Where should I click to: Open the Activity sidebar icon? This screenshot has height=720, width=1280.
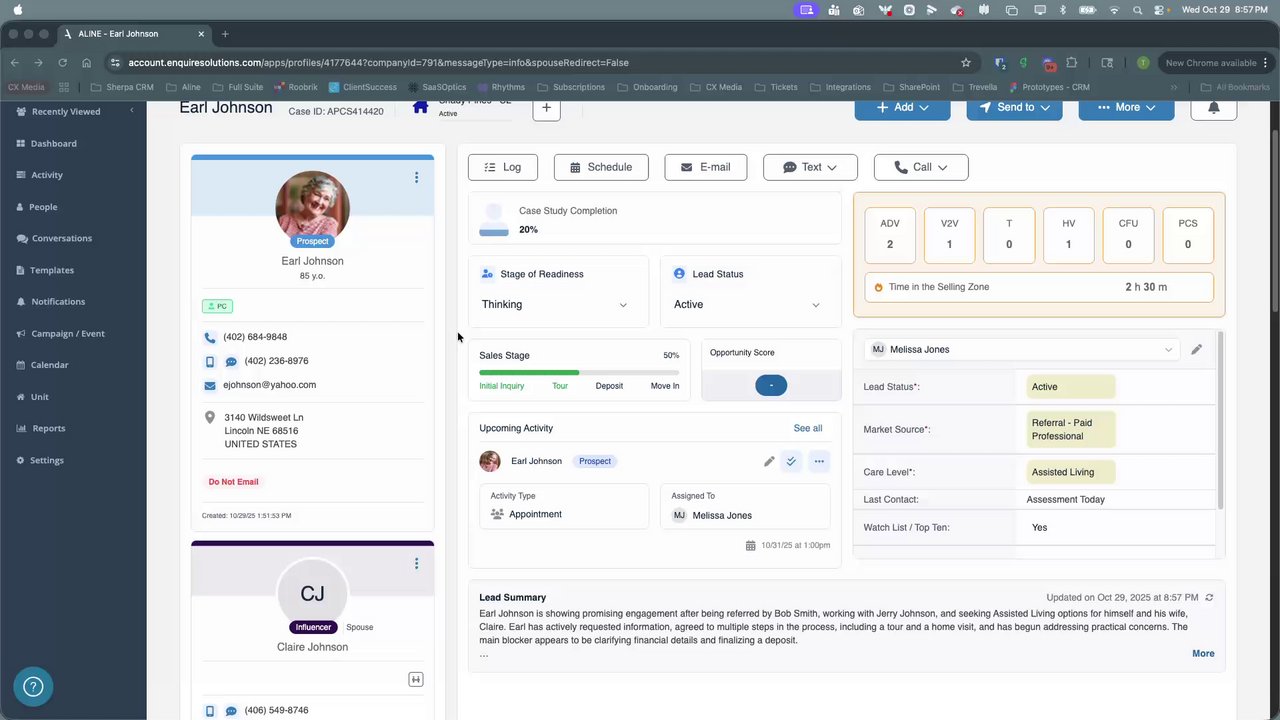[x=20, y=175]
